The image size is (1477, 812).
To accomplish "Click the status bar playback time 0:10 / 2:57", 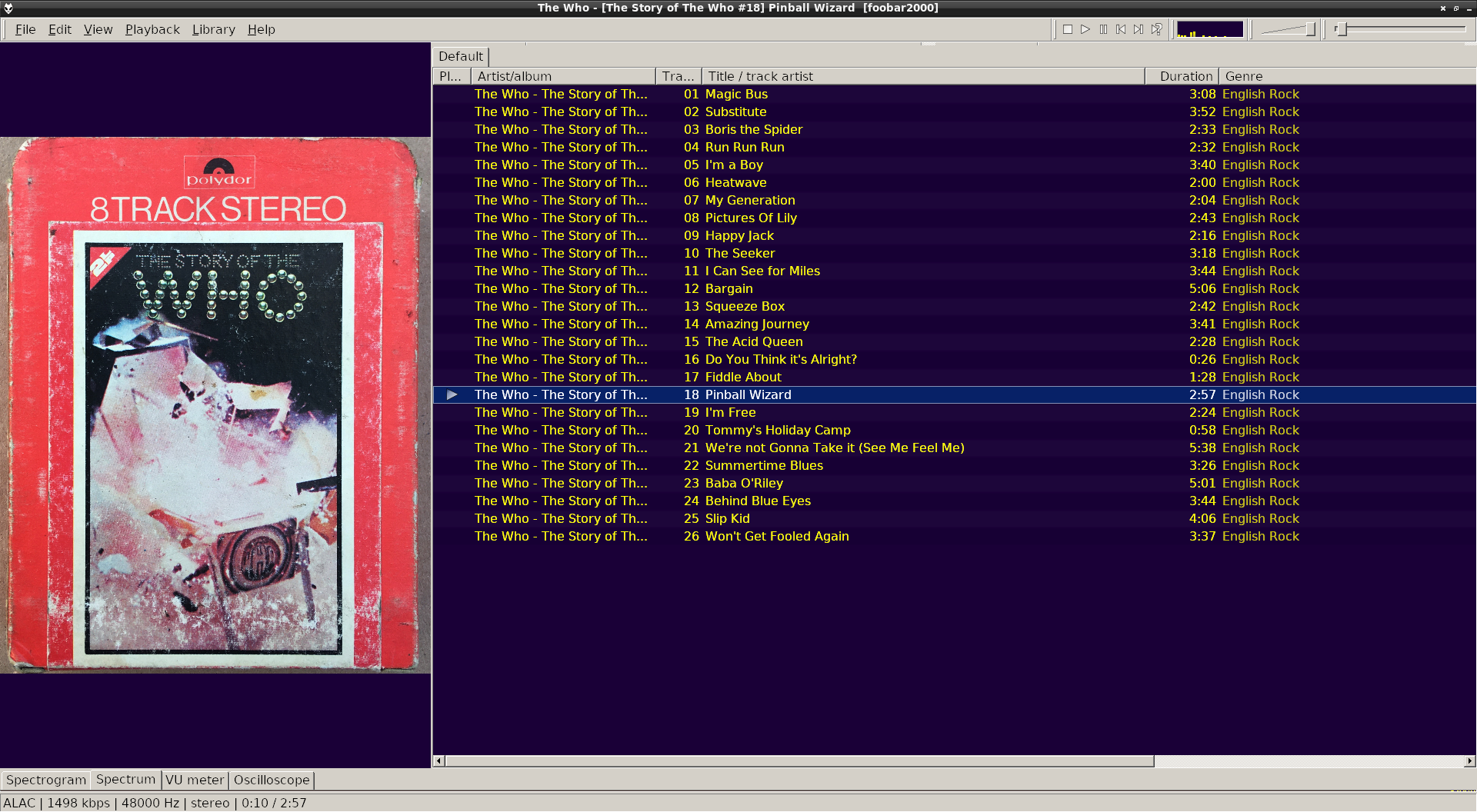I will pos(274,803).
